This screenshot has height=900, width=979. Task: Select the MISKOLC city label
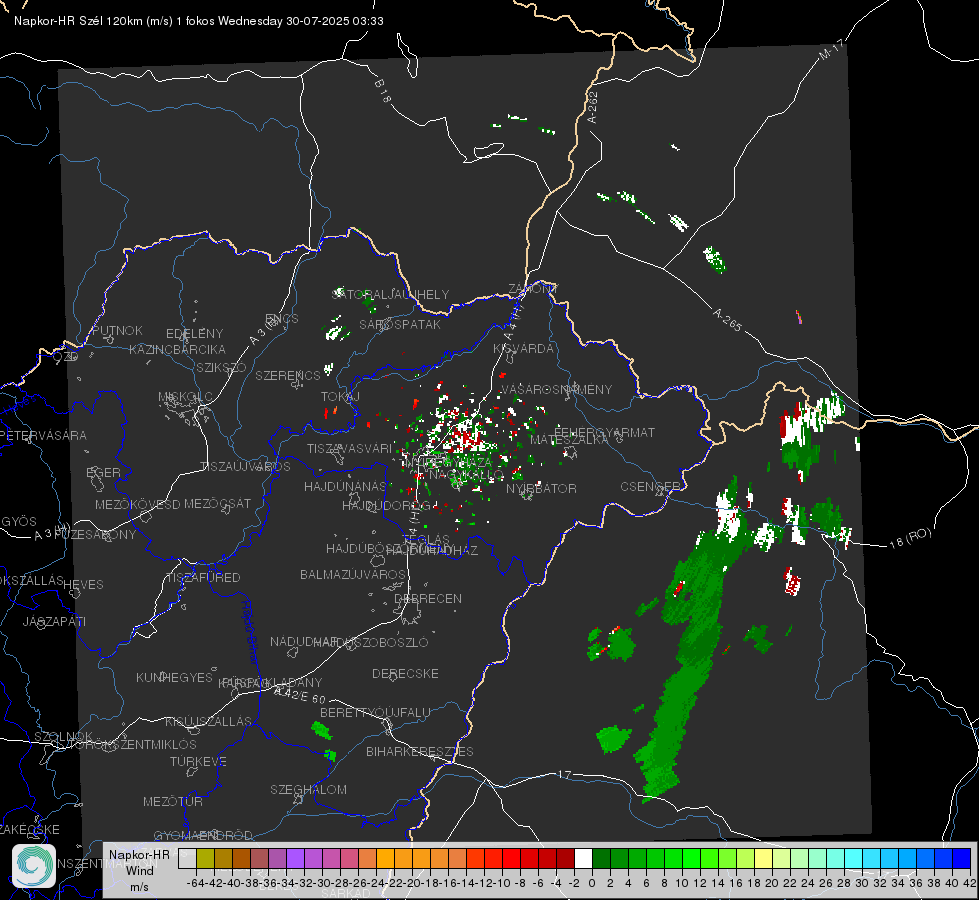coord(185,397)
